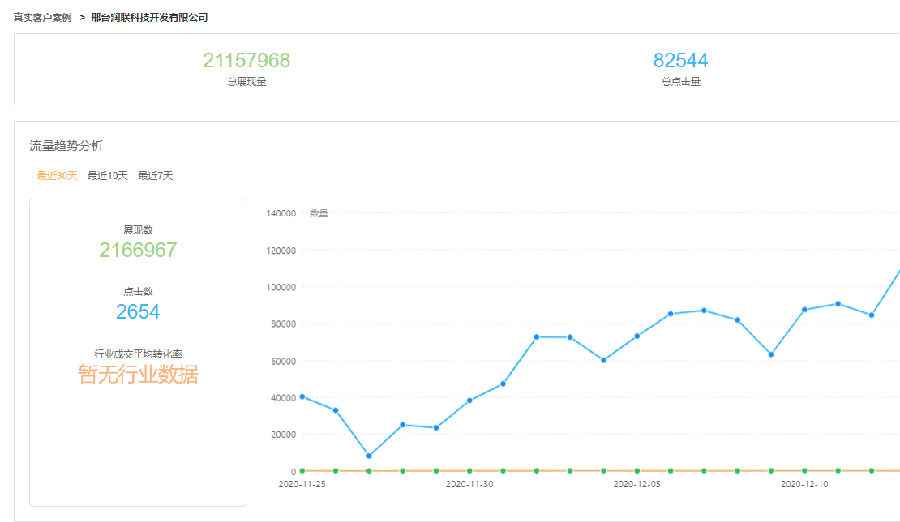Select the 最近30天 tab
This screenshot has width=900, height=522.
point(56,175)
